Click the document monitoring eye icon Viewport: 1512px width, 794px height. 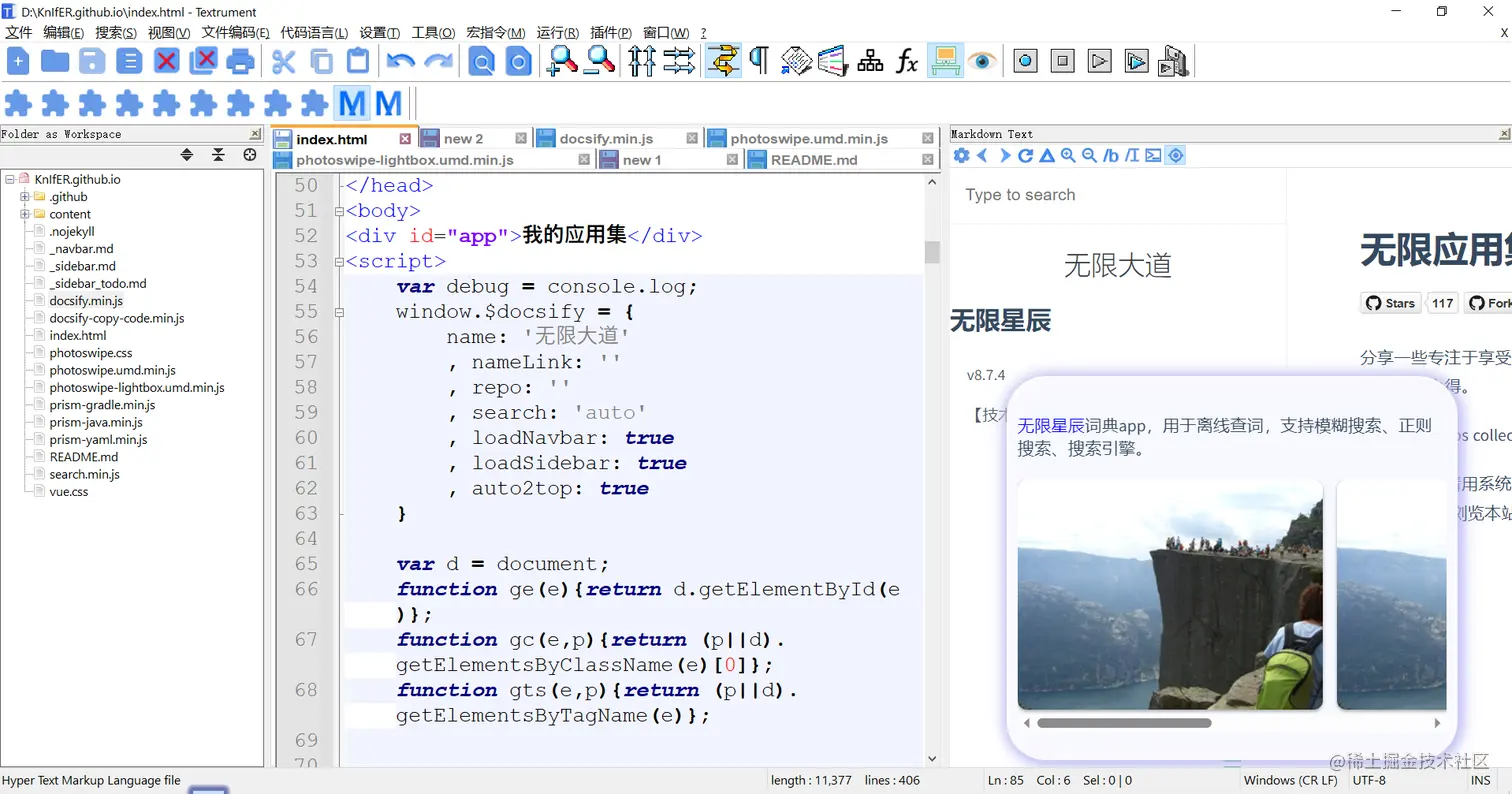(984, 61)
